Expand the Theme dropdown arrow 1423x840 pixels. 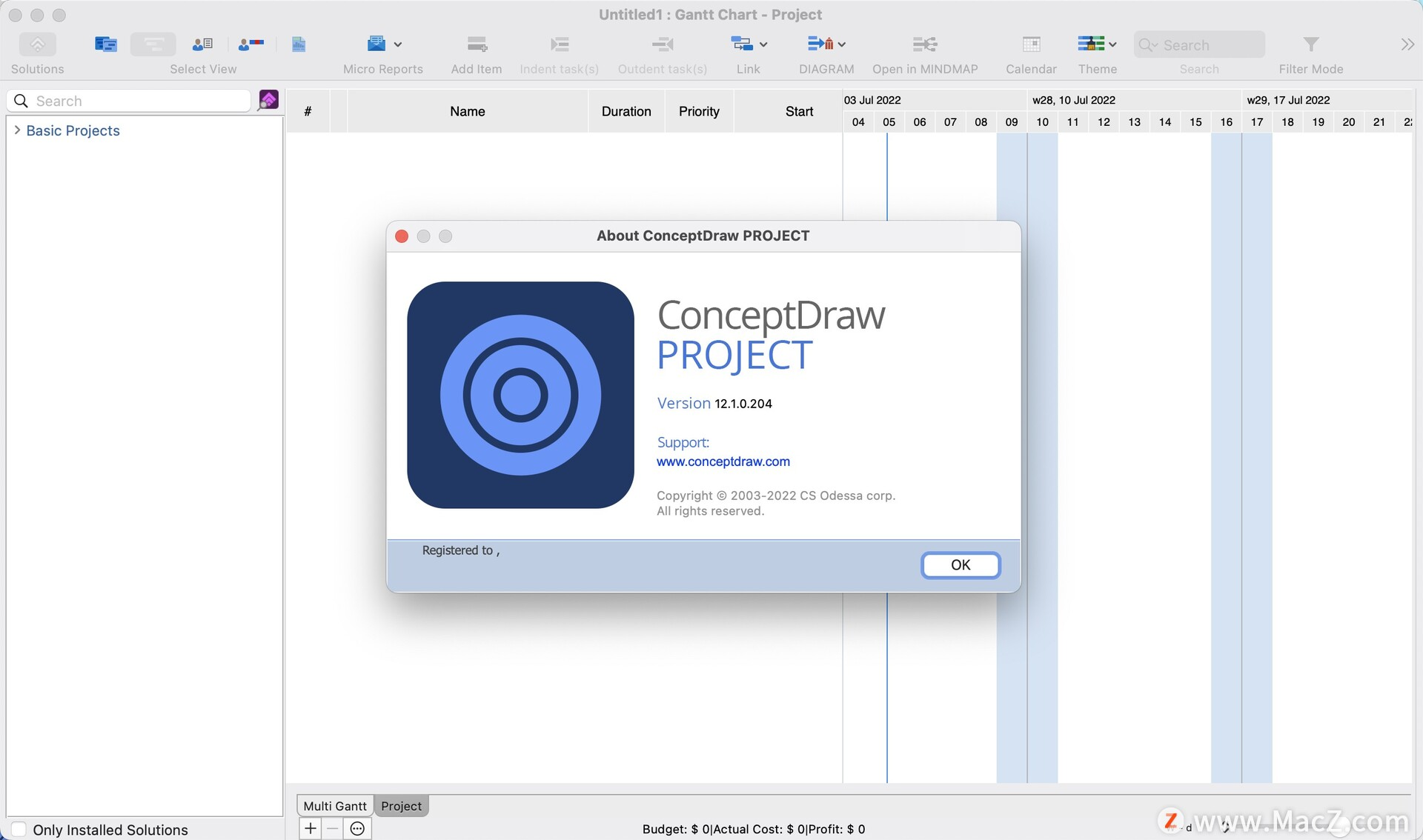pyautogui.click(x=1112, y=44)
